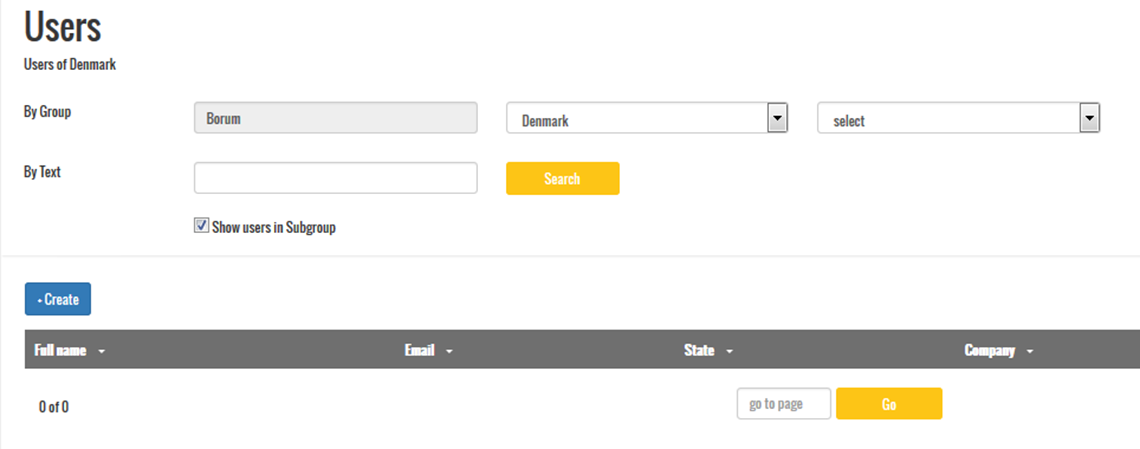Click the sort arrow beside State

pyautogui.click(x=730, y=351)
